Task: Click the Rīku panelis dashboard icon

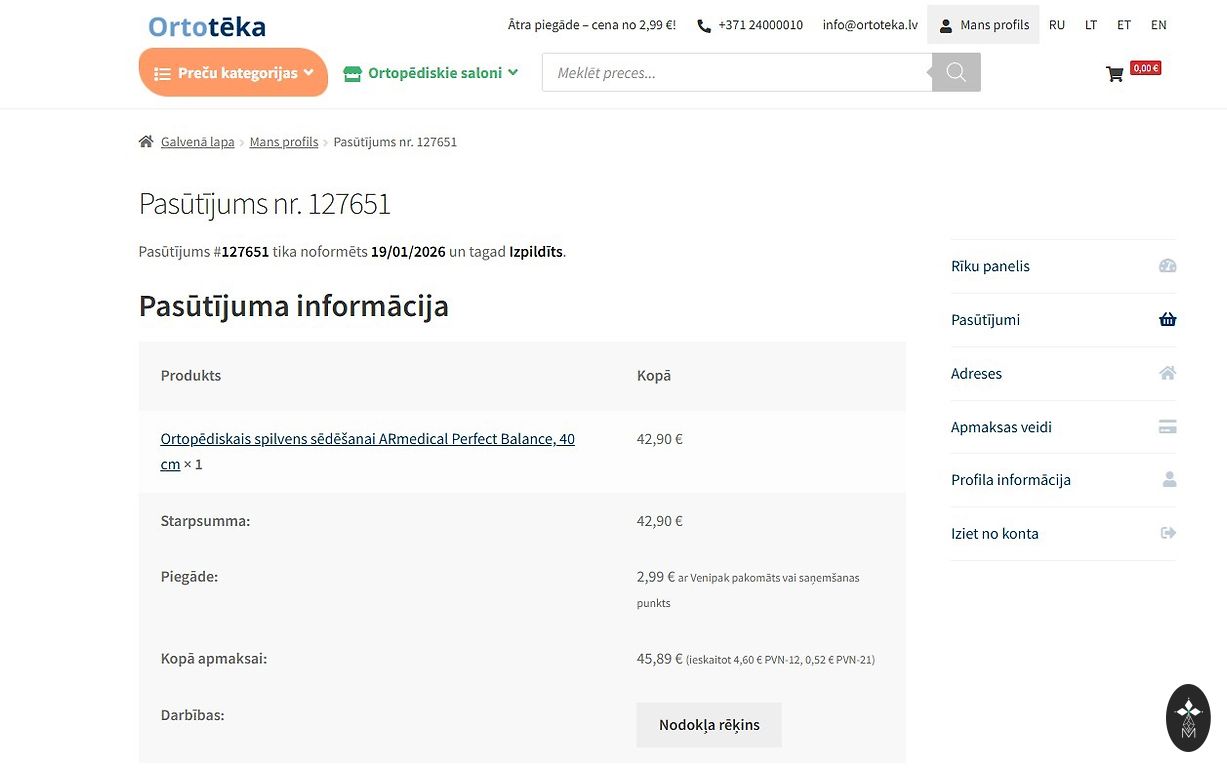Action: [1167, 266]
